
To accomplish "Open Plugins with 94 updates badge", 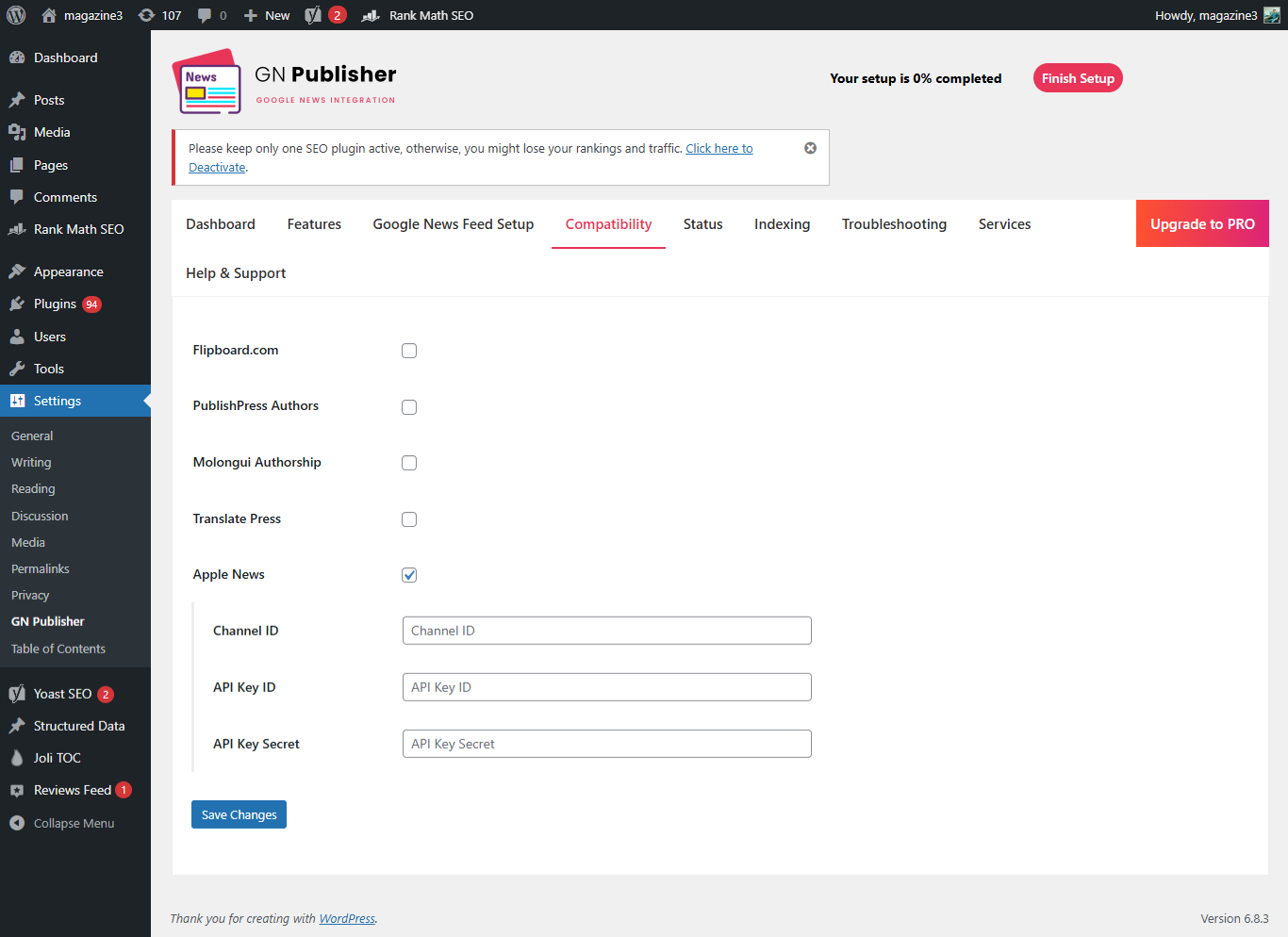I will point(75,304).
